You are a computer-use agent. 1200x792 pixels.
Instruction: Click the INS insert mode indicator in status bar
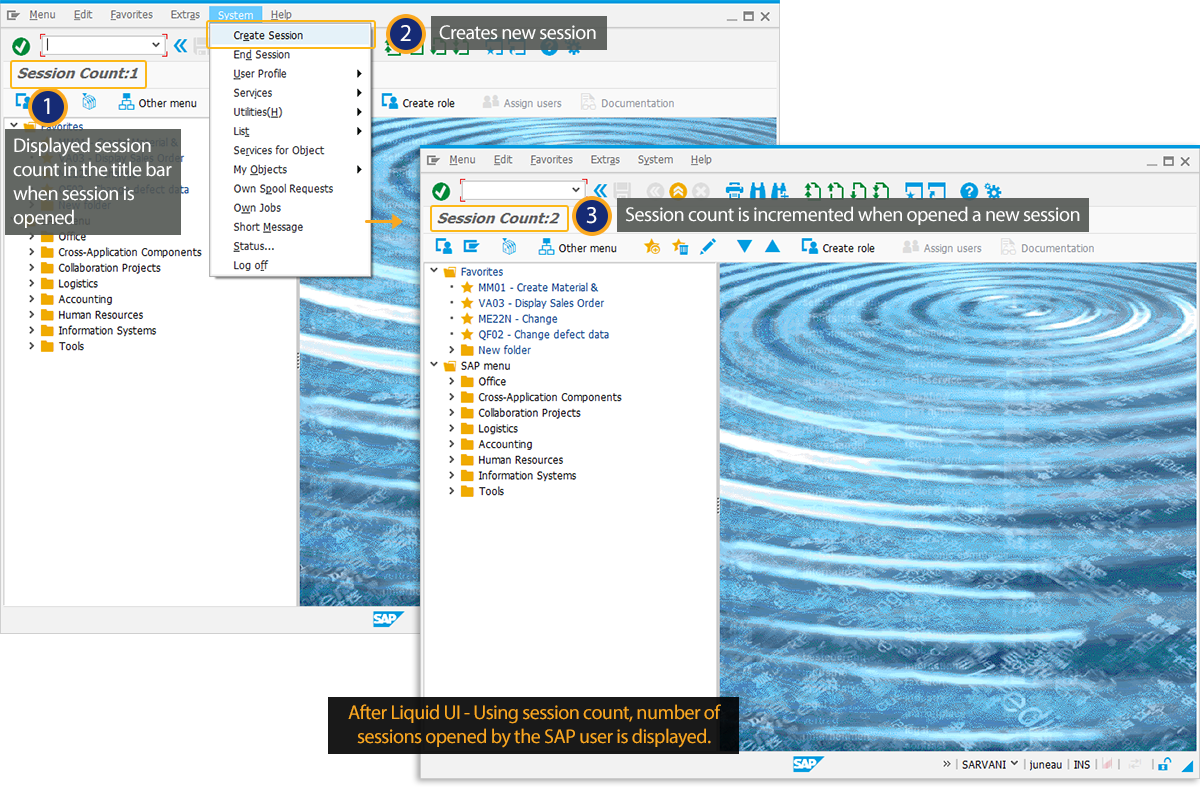[1082, 764]
